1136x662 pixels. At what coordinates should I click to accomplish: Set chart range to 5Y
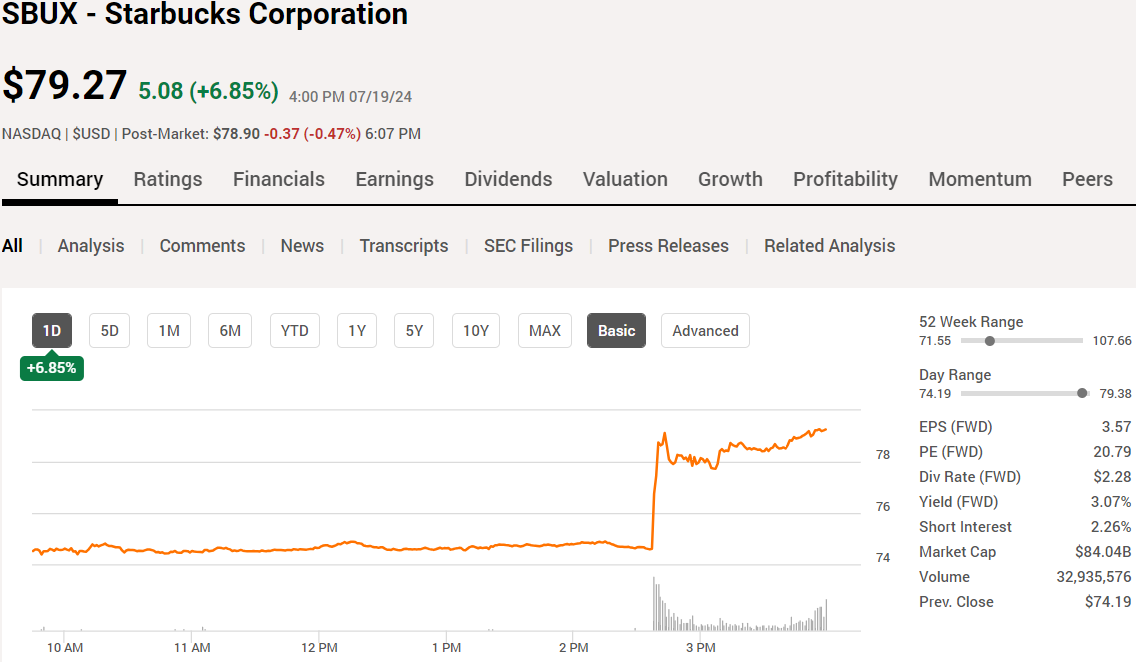point(414,330)
